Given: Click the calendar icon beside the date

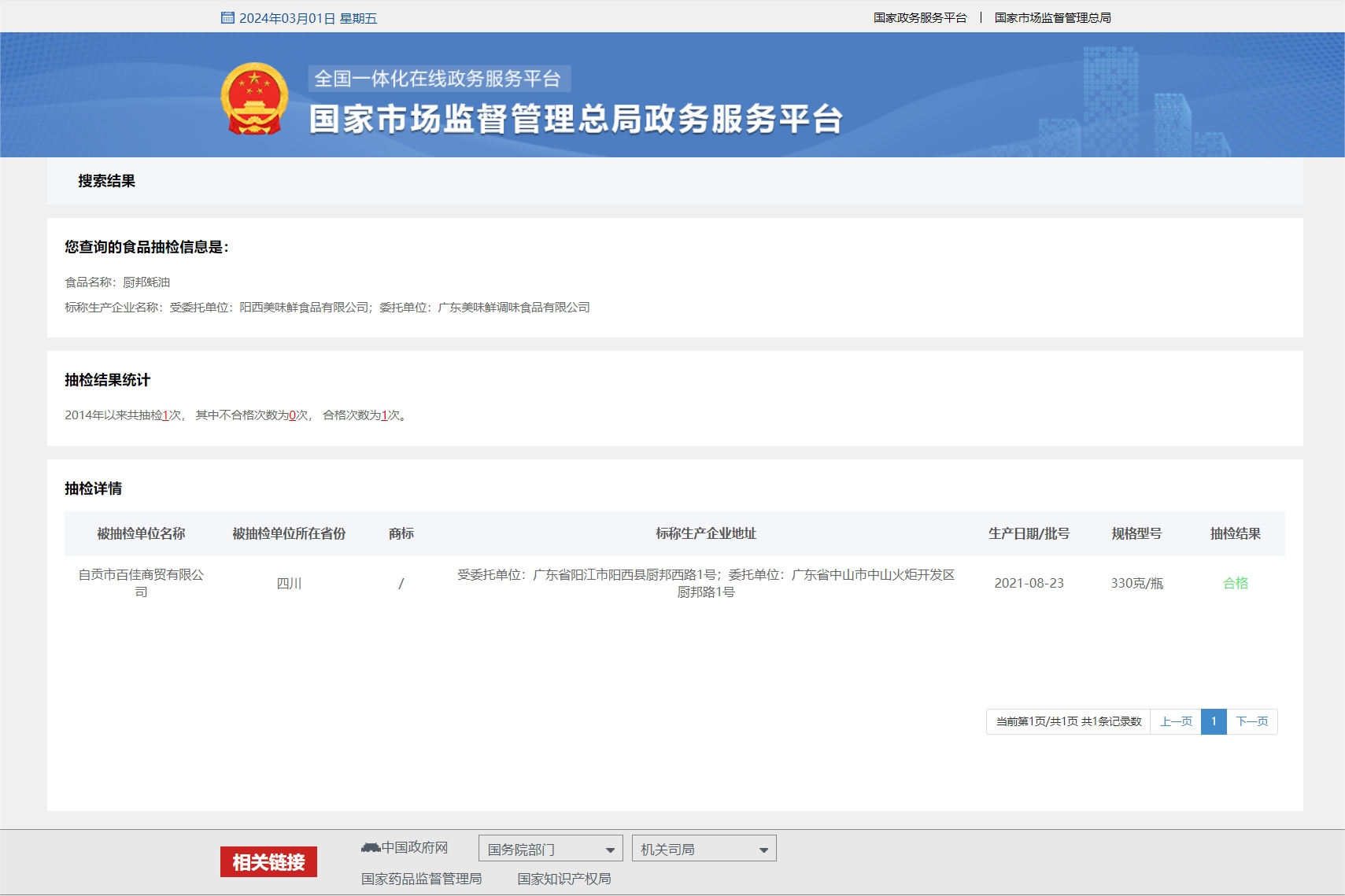Looking at the screenshot, I should coord(227,17).
